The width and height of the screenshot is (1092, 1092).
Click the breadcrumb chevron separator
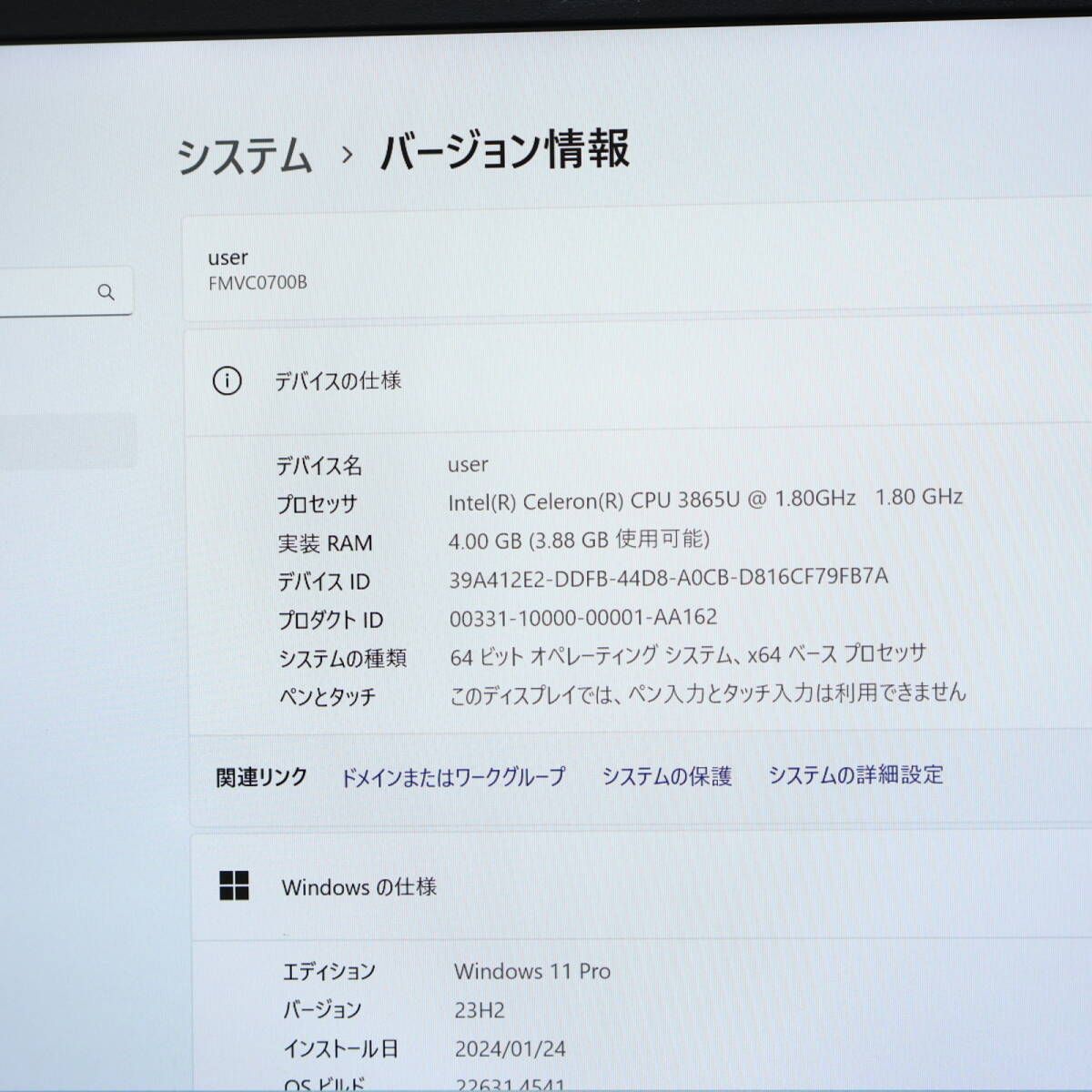tap(347, 154)
